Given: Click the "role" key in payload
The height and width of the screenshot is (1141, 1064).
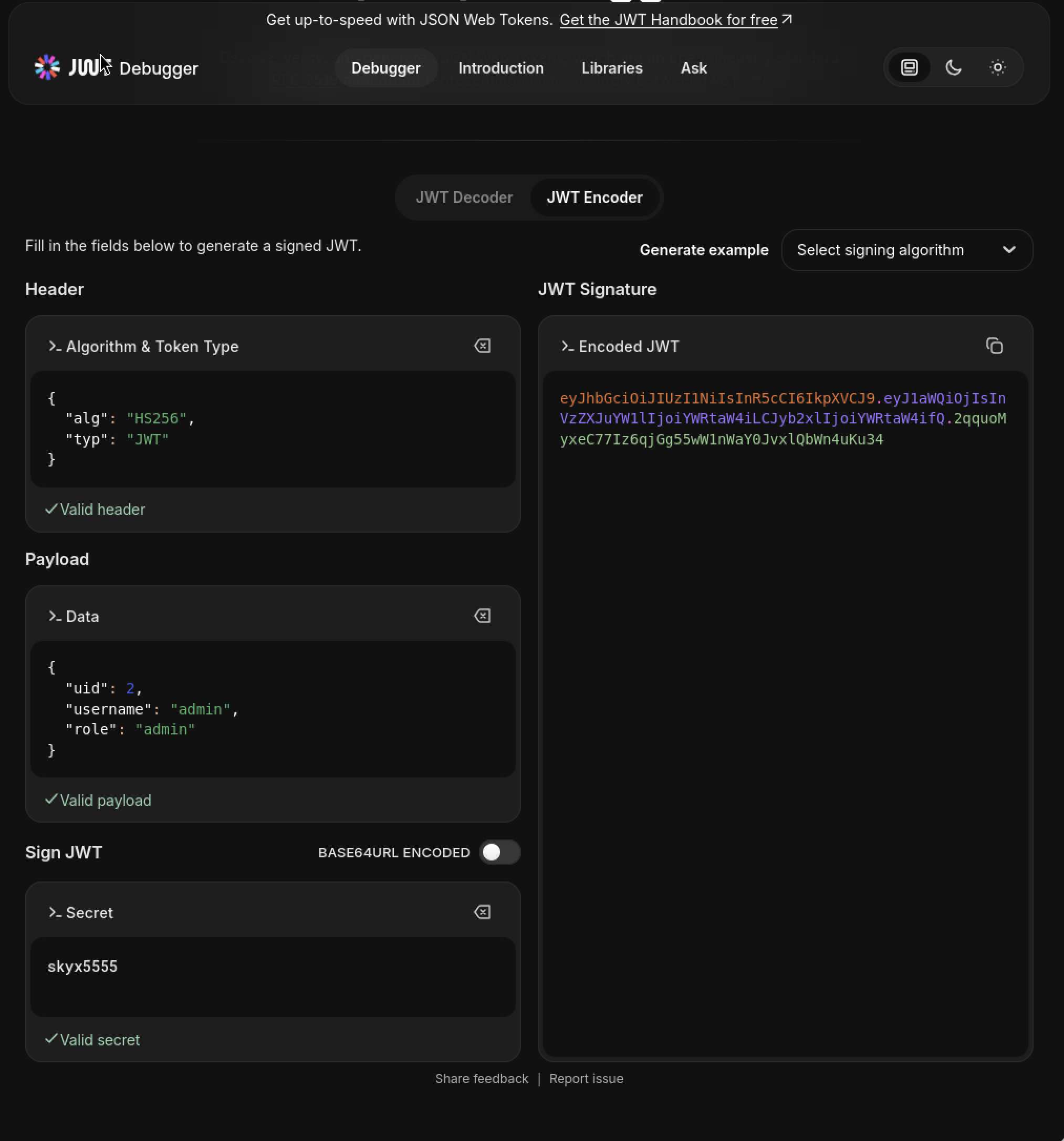Looking at the screenshot, I should [91, 729].
